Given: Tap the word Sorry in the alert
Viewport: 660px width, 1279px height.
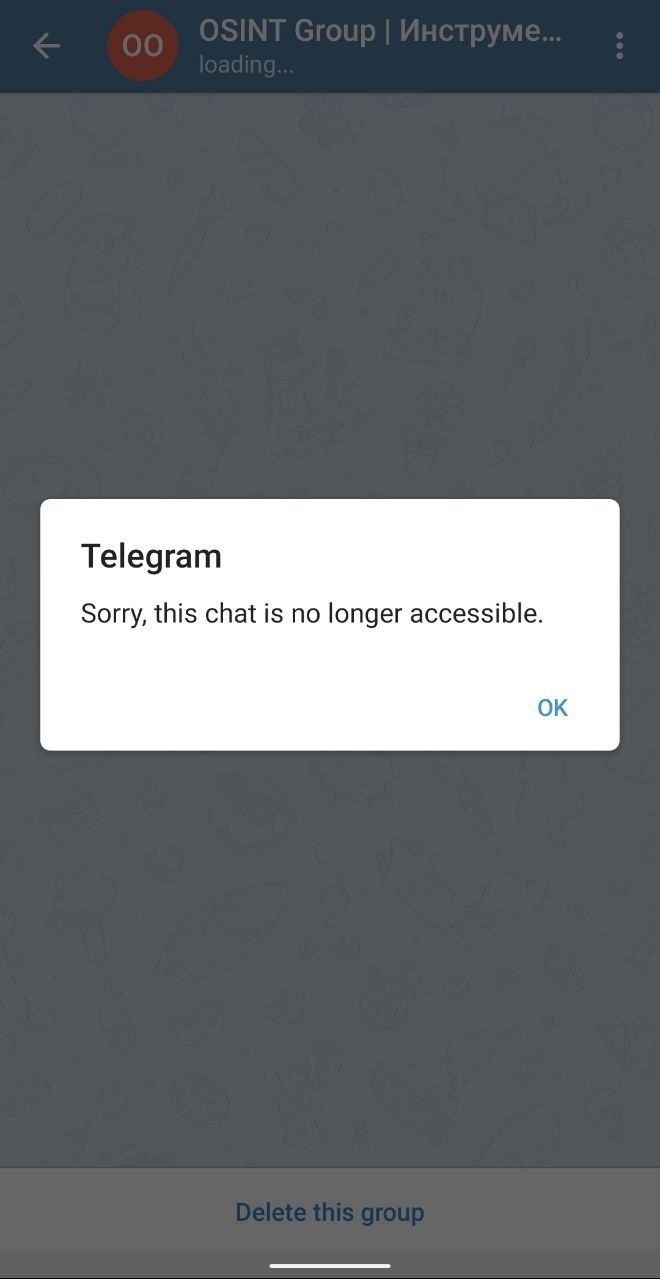Looking at the screenshot, I should (114, 613).
